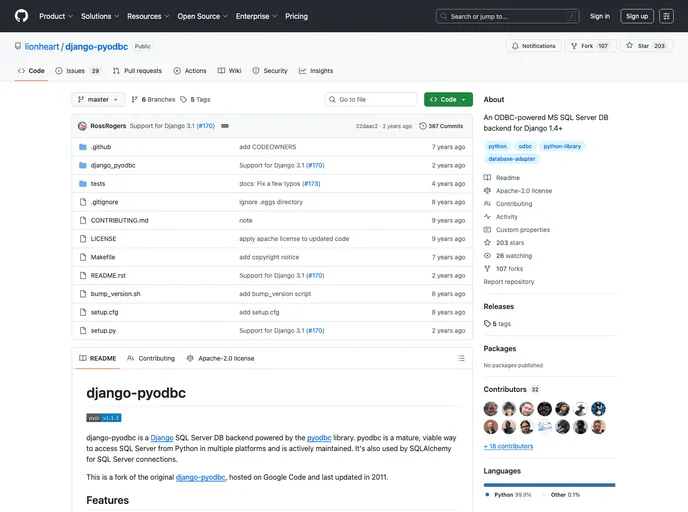Viewport: 688px width, 512px height.
Task: Click the Sign in link
Action: tap(599, 16)
